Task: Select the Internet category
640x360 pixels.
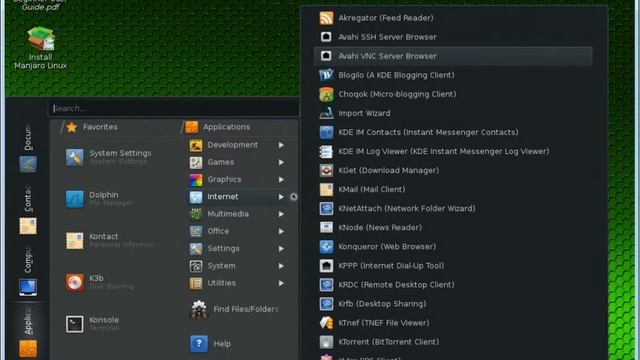Action: (x=237, y=197)
